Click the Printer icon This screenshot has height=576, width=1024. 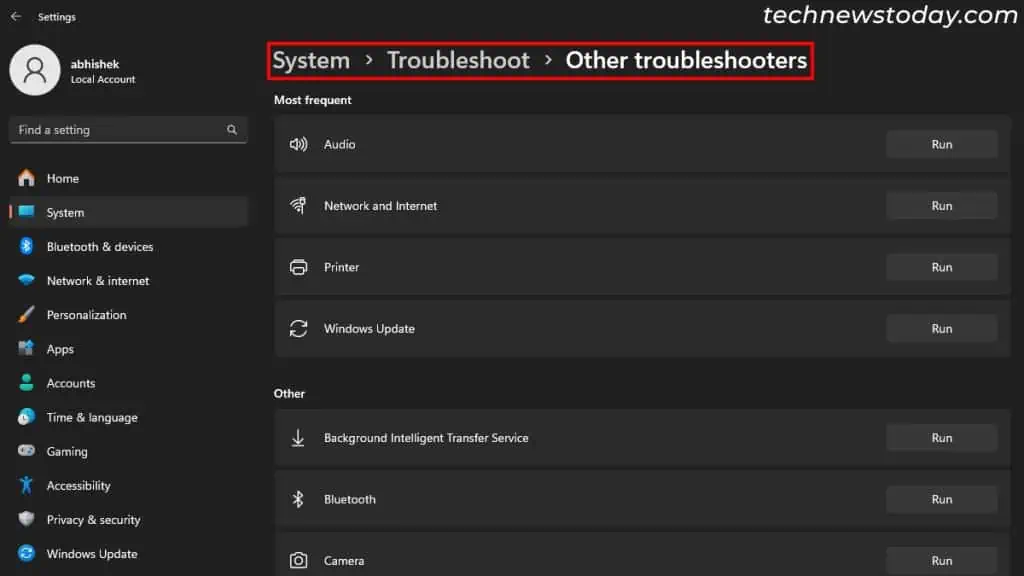298,267
